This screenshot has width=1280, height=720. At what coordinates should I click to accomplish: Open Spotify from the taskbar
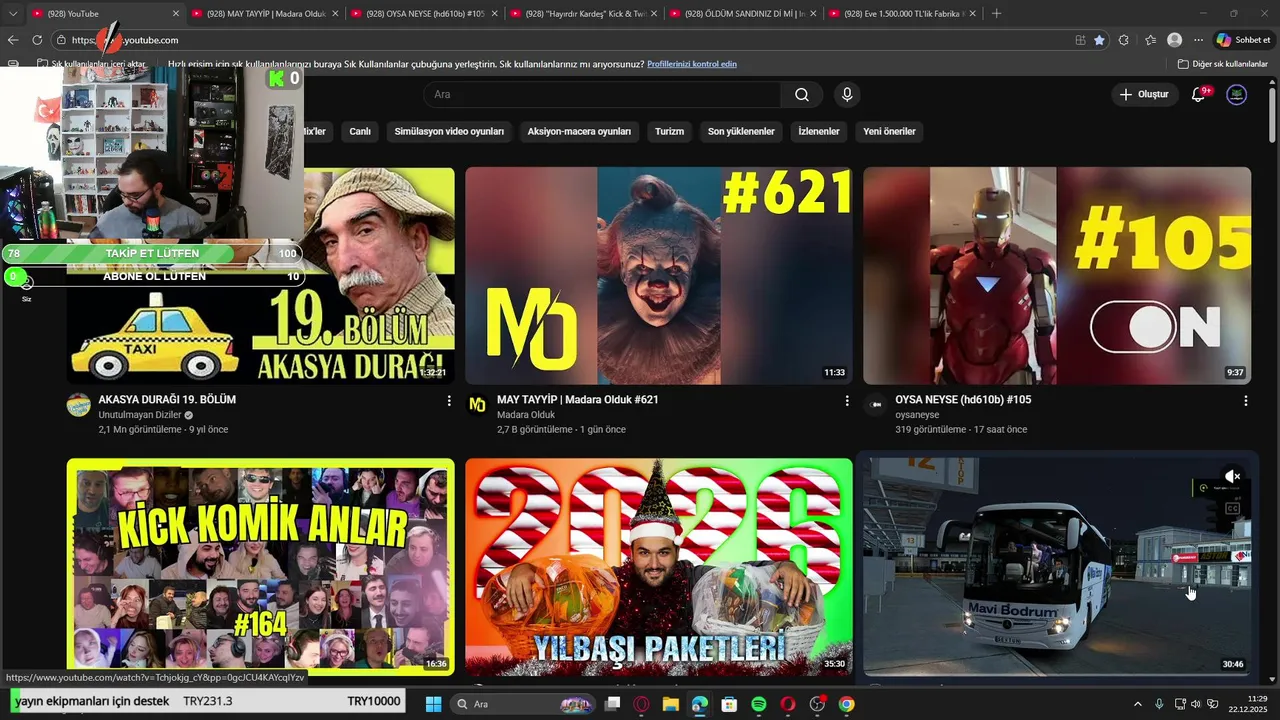point(758,704)
